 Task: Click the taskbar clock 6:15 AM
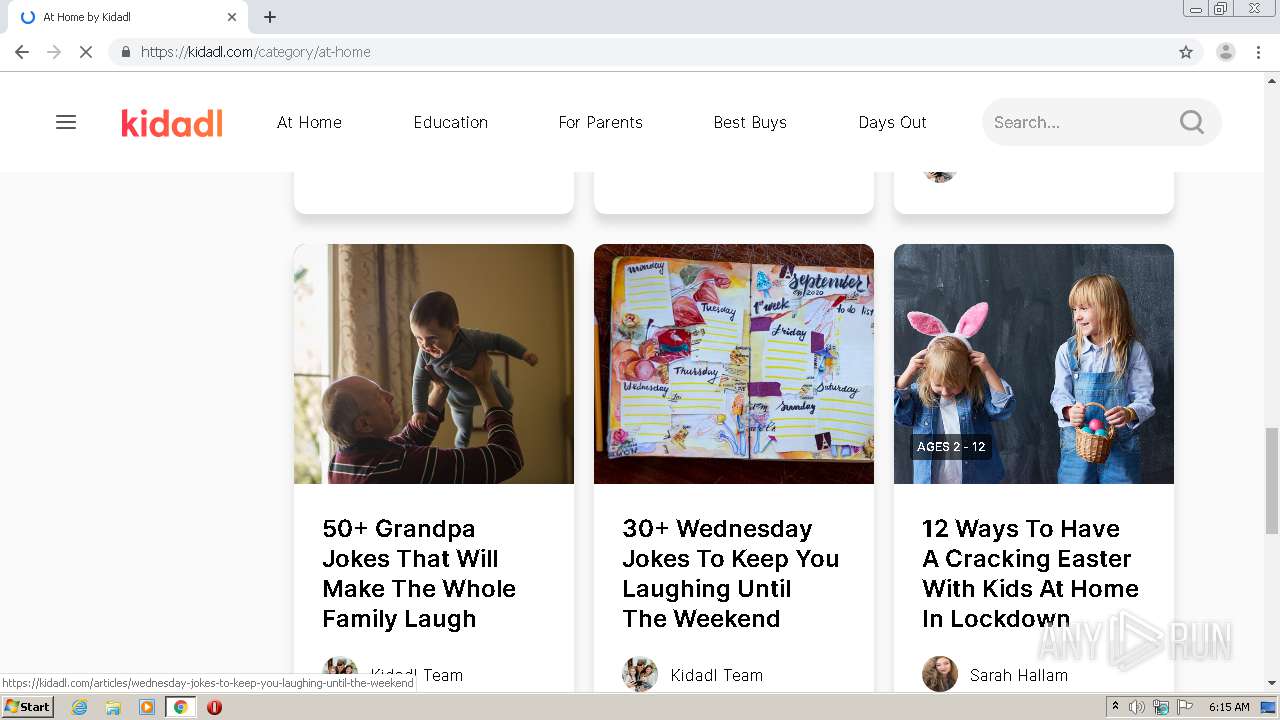[1229, 707]
